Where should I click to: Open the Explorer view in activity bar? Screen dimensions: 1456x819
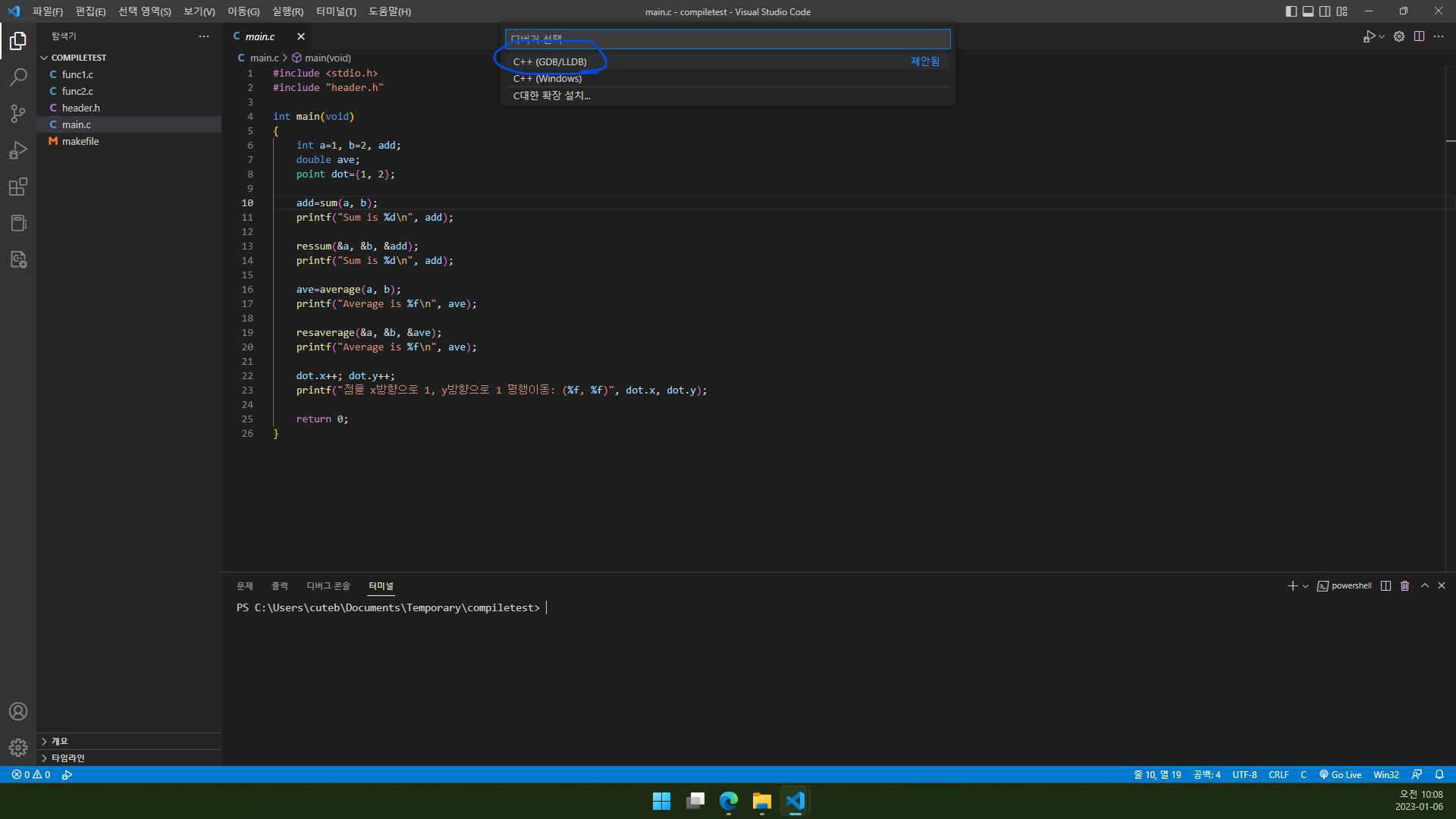(x=18, y=40)
